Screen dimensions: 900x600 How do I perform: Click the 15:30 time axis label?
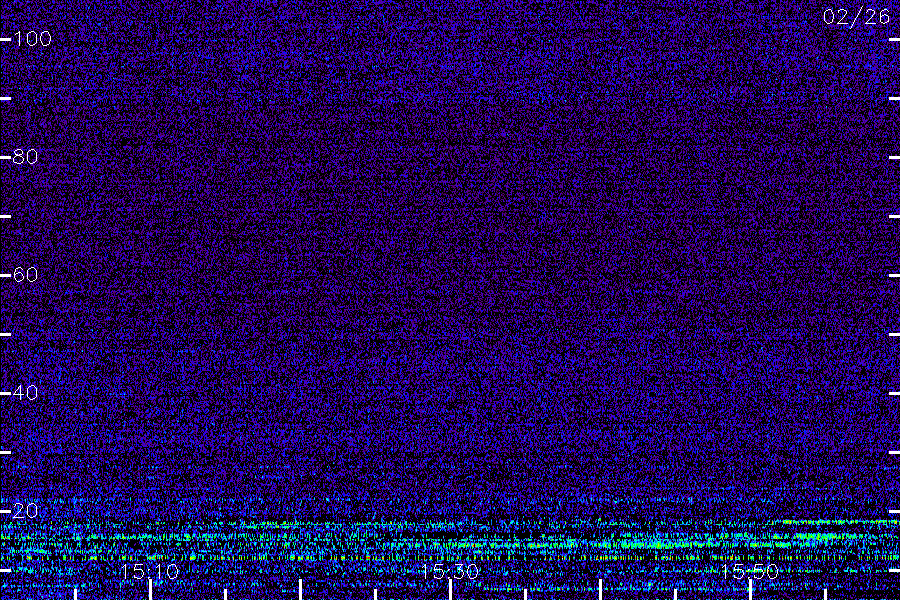449,571
